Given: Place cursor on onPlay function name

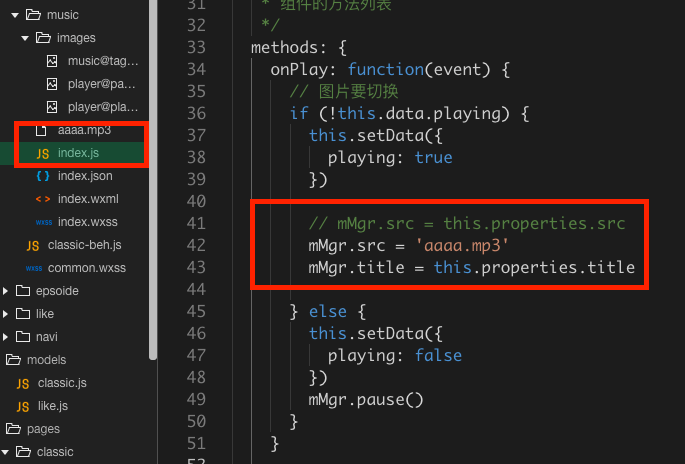Looking at the screenshot, I should point(298,70).
